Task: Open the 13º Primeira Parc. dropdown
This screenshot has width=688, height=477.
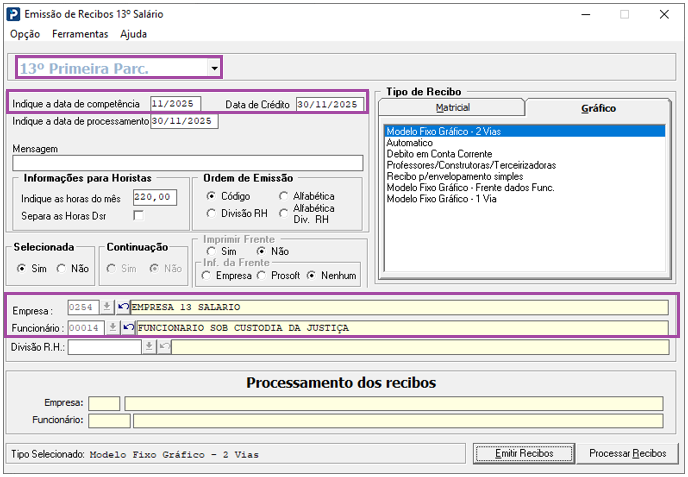Action: (x=214, y=68)
